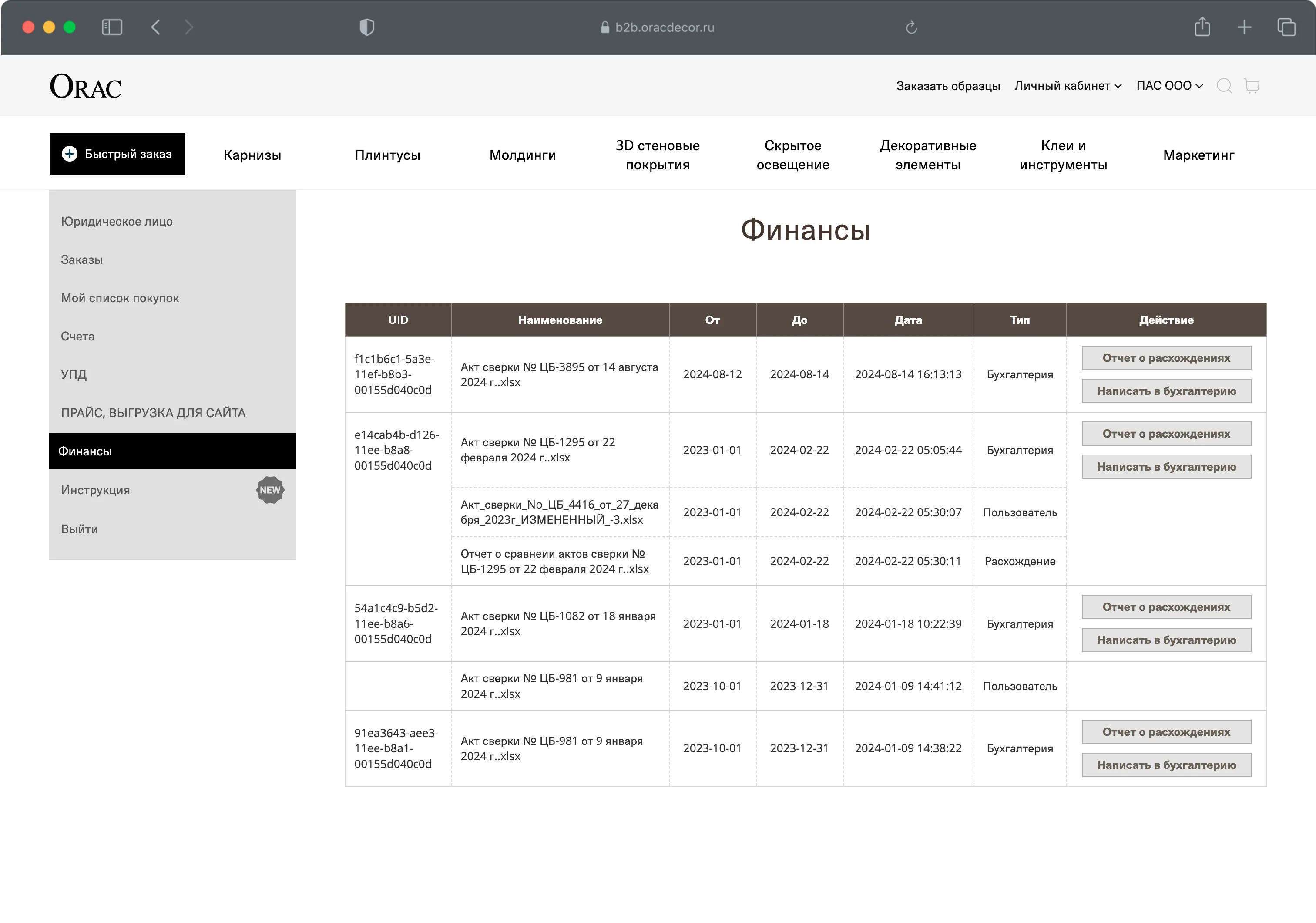
Task: Click Отчет о расхождениях for ЦБ-3895
Action: point(1166,358)
